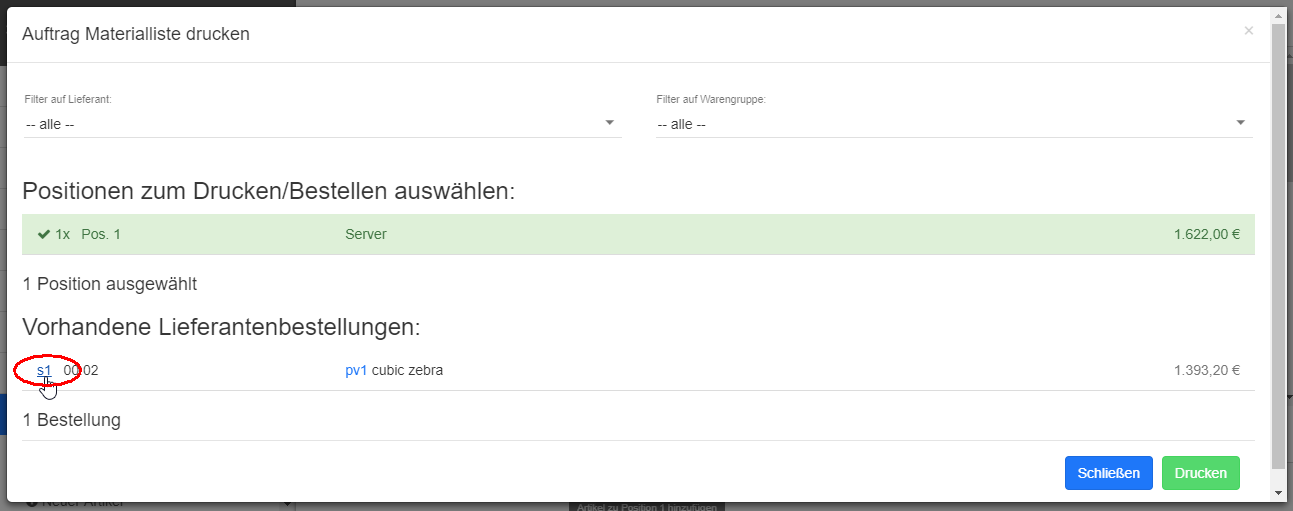Click order number 00002
Viewport: 1293px width, 511px height.
point(82,370)
